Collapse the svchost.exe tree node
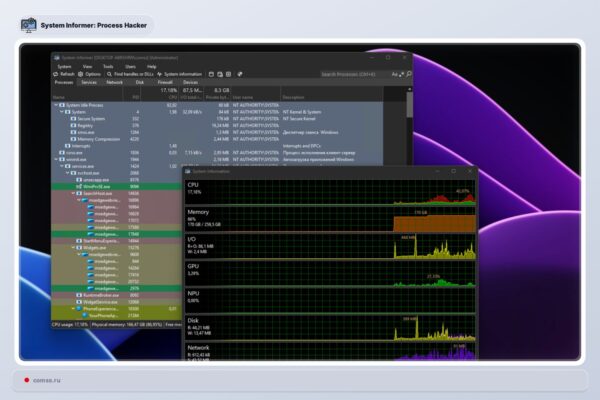This screenshot has width=600, height=400. [x=67, y=173]
